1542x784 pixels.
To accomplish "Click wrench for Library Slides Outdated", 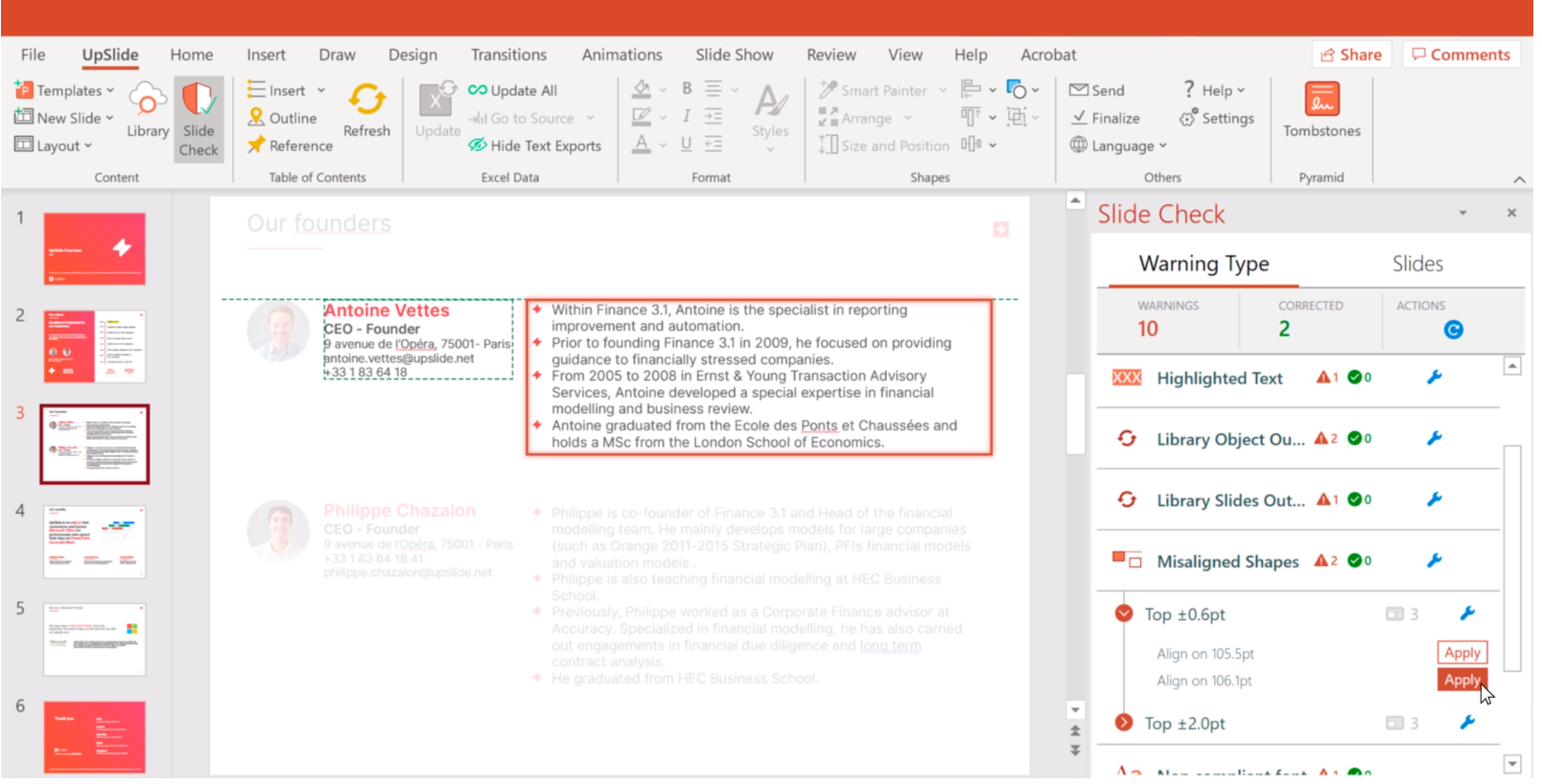I will coord(1435,499).
